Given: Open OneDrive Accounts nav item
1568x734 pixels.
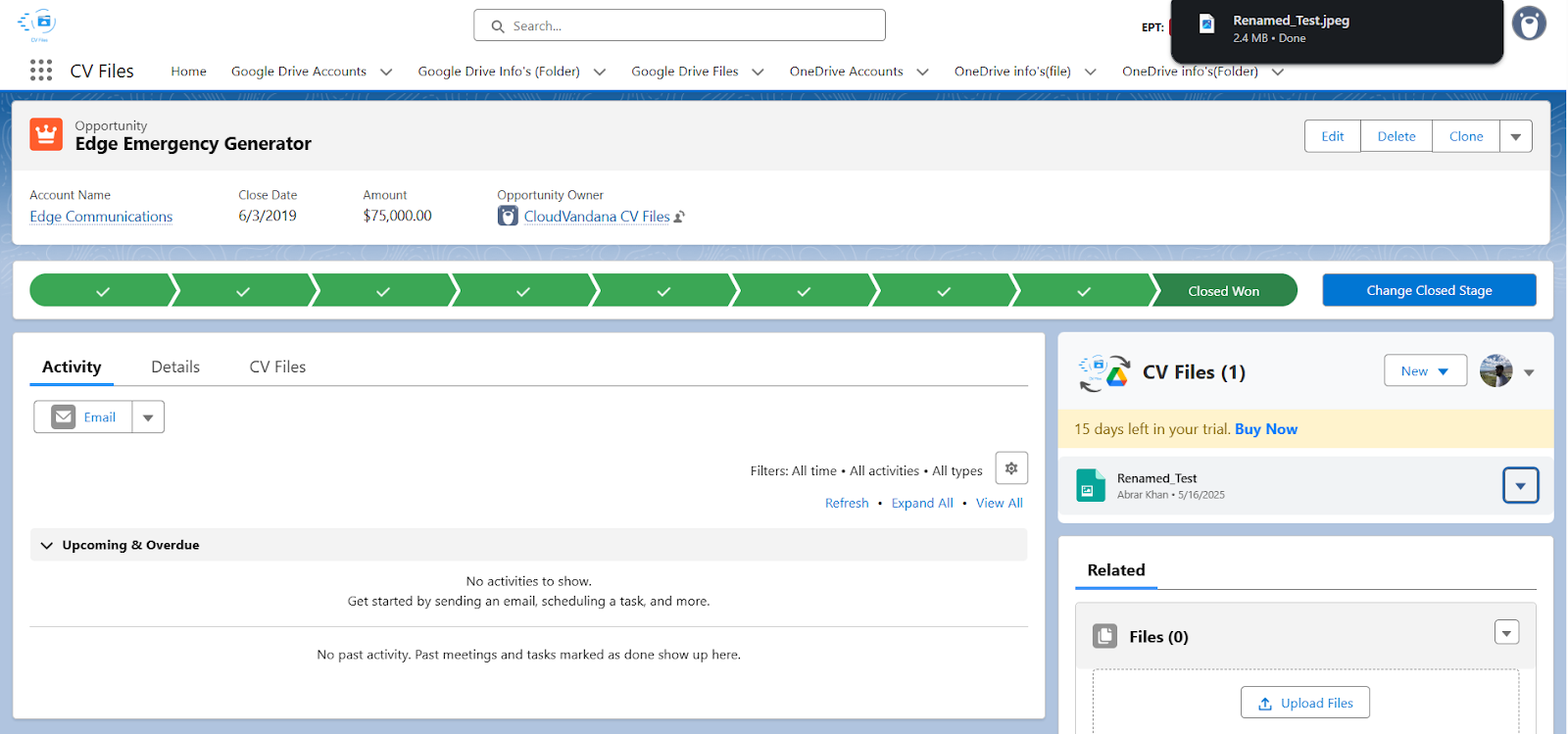Looking at the screenshot, I should [x=847, y=72].
